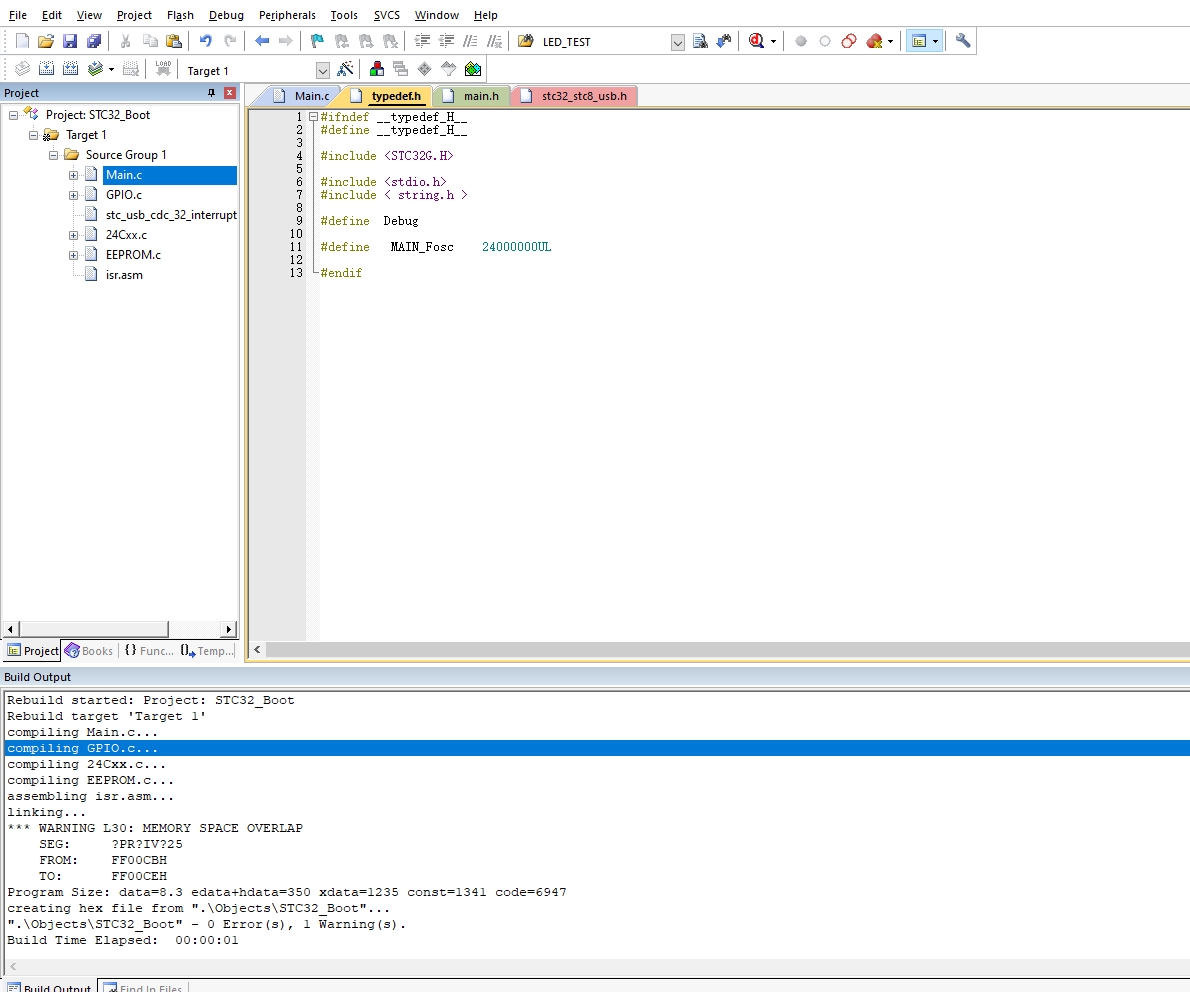Select stc_usb_cdc_32_interrupt file in tree
The image size is (1190, 992).
point(171,215)
